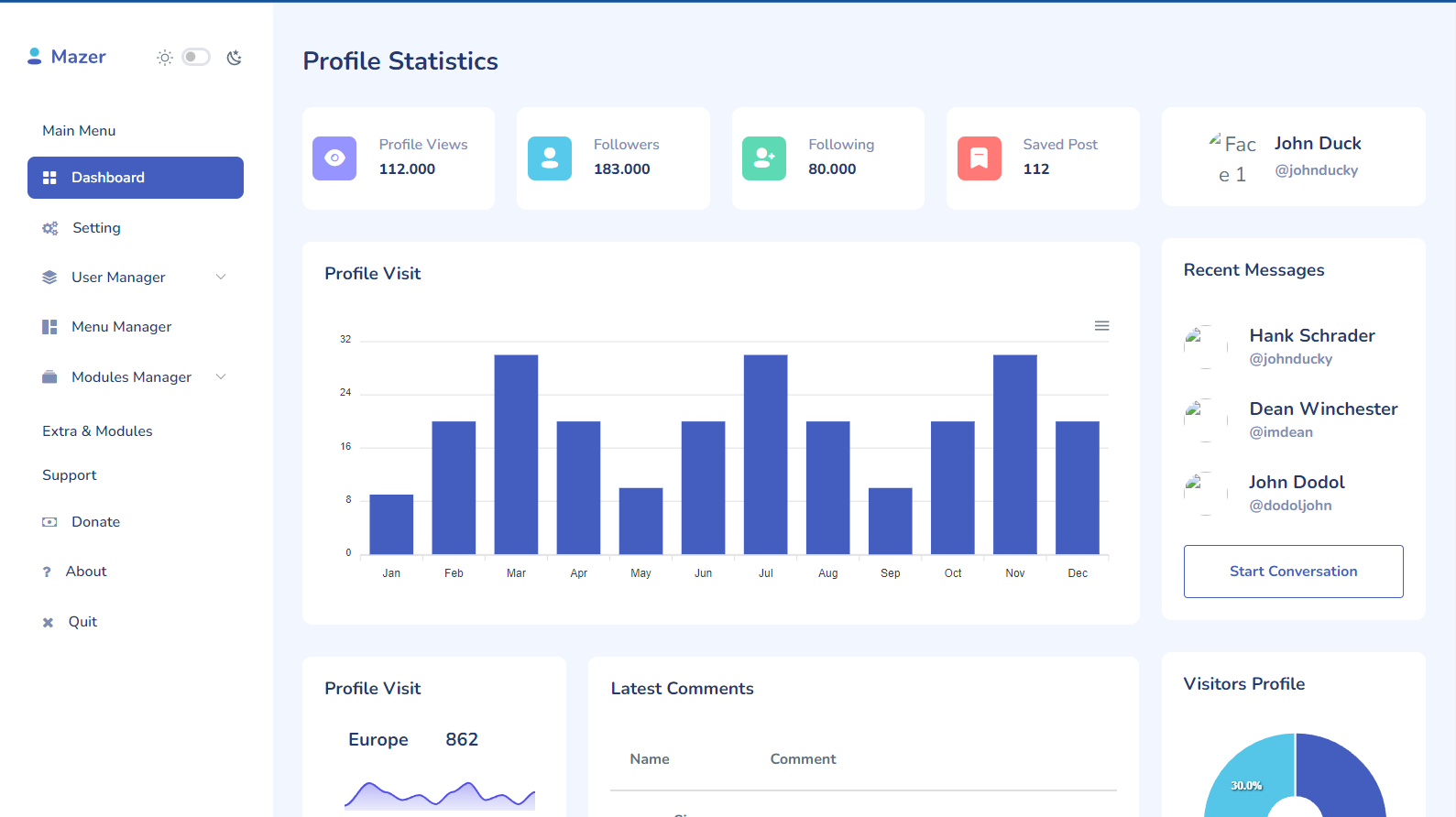Expand the User Manager submenu chevron
Screen dimensions: 1456x817
(221, 278)
